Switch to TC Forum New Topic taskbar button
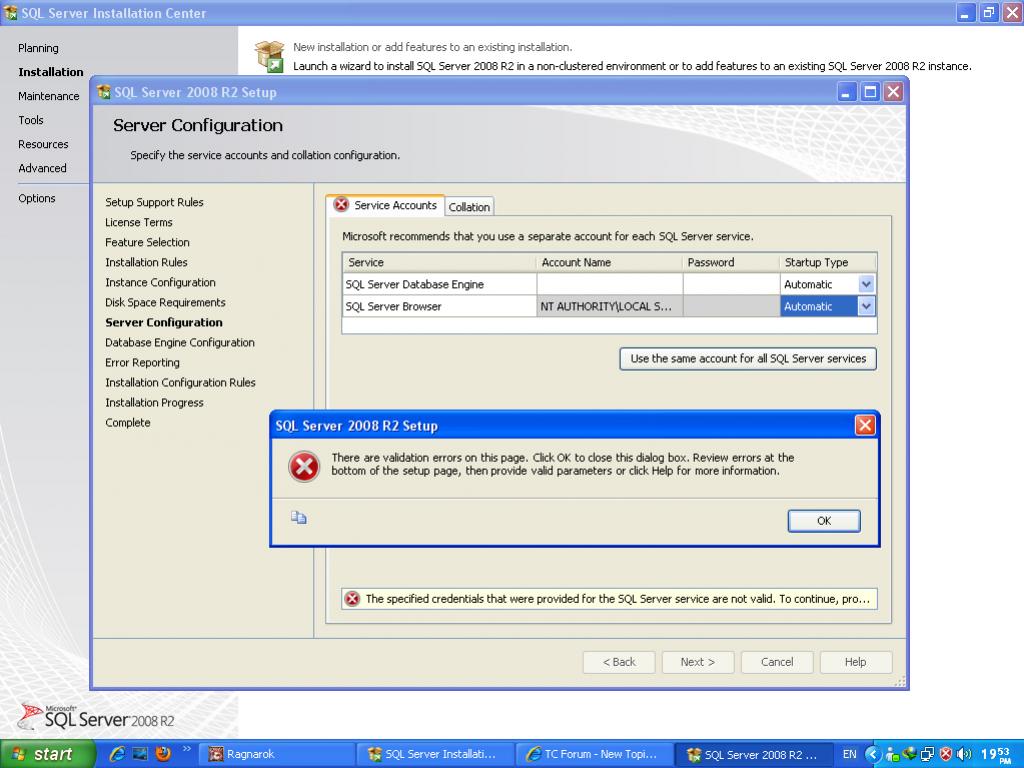Screen dimensions: 1024x768 pyautogui.click(x=595, y=754)
